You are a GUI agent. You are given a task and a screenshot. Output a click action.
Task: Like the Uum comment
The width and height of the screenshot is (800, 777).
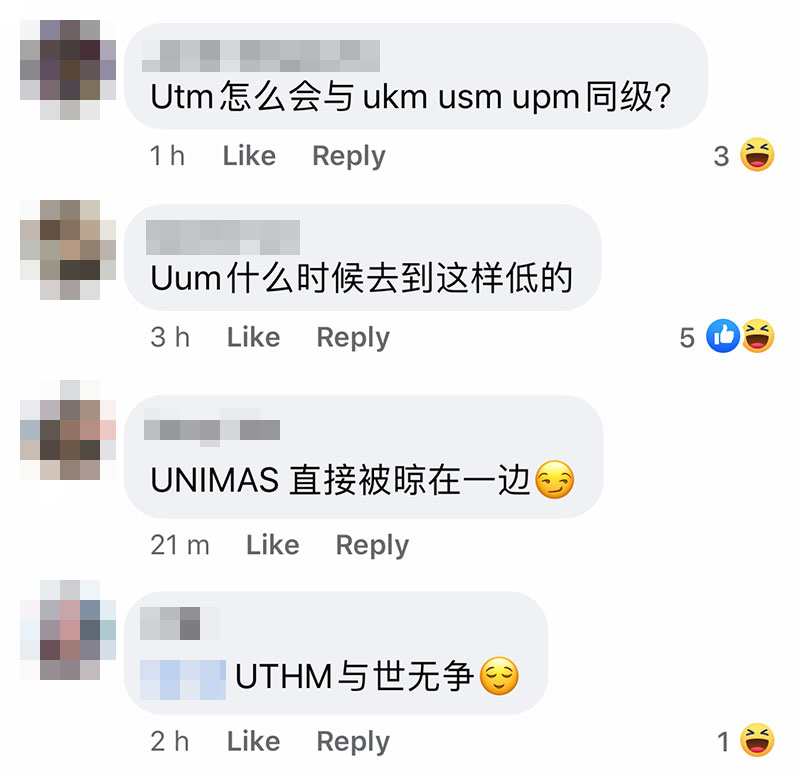tap(253, 337)
